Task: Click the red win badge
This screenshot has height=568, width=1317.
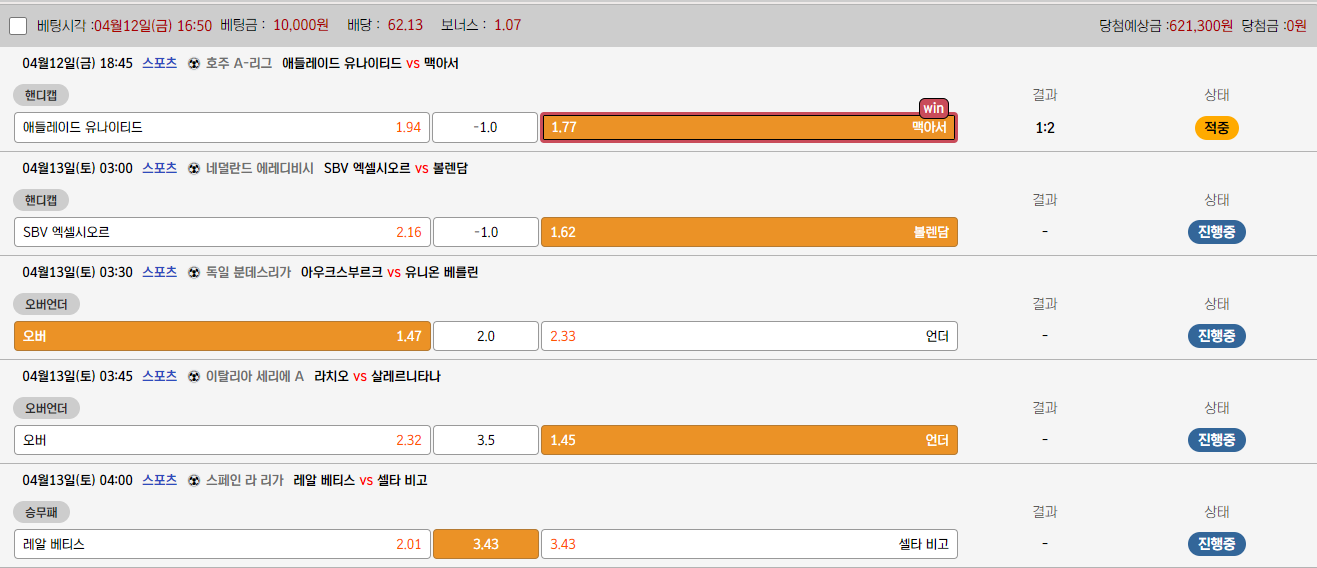Action: [x=933, y=108]
